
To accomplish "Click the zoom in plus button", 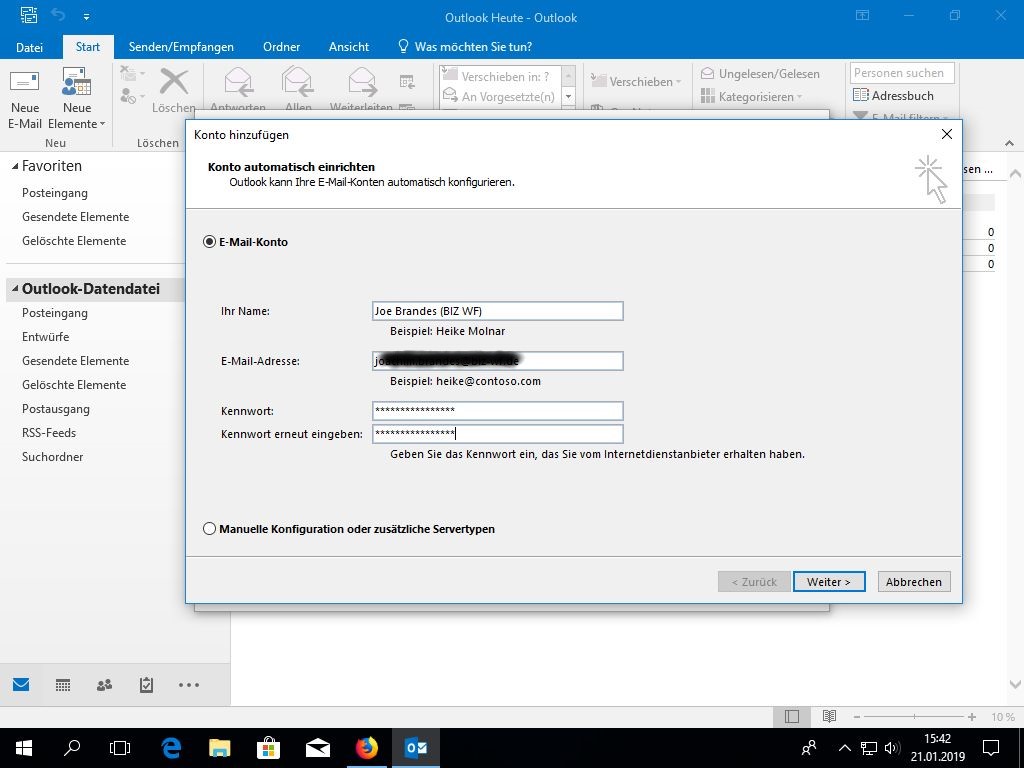I will coord(972,717).
